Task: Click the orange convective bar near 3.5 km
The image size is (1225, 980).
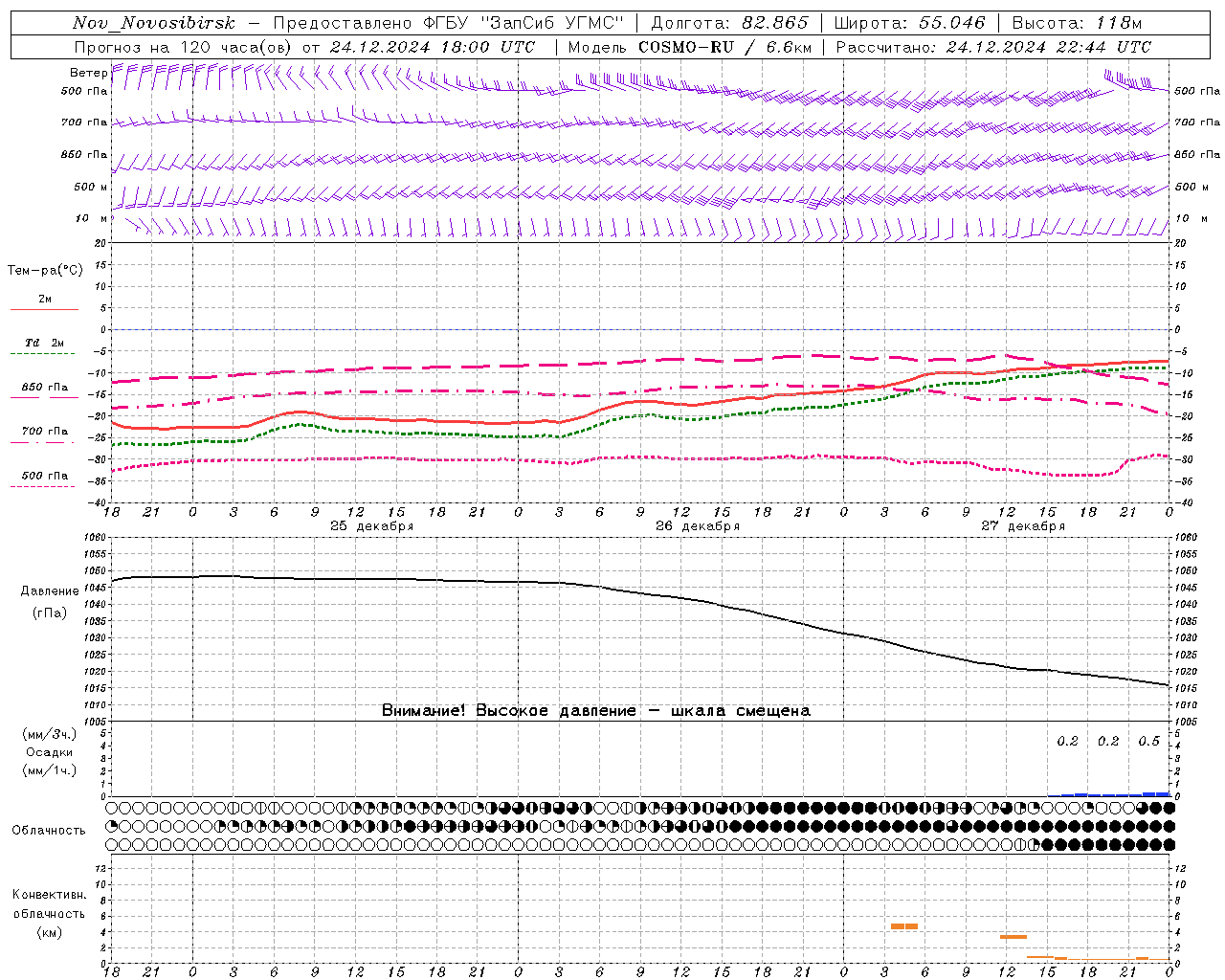Action: coord(1013,937)
